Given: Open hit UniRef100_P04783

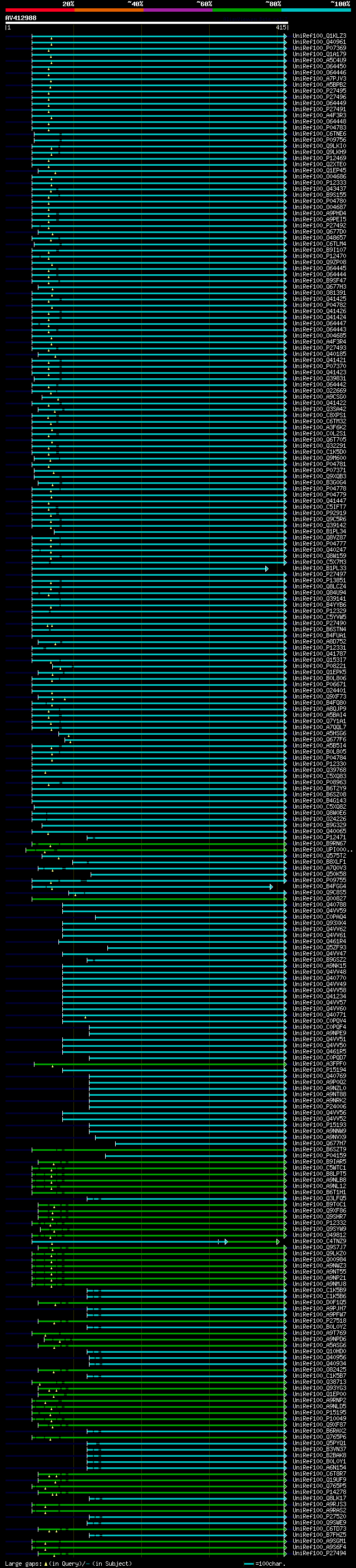Looking at the screenshot, I should pyautogui.click(x=319, y=128).
